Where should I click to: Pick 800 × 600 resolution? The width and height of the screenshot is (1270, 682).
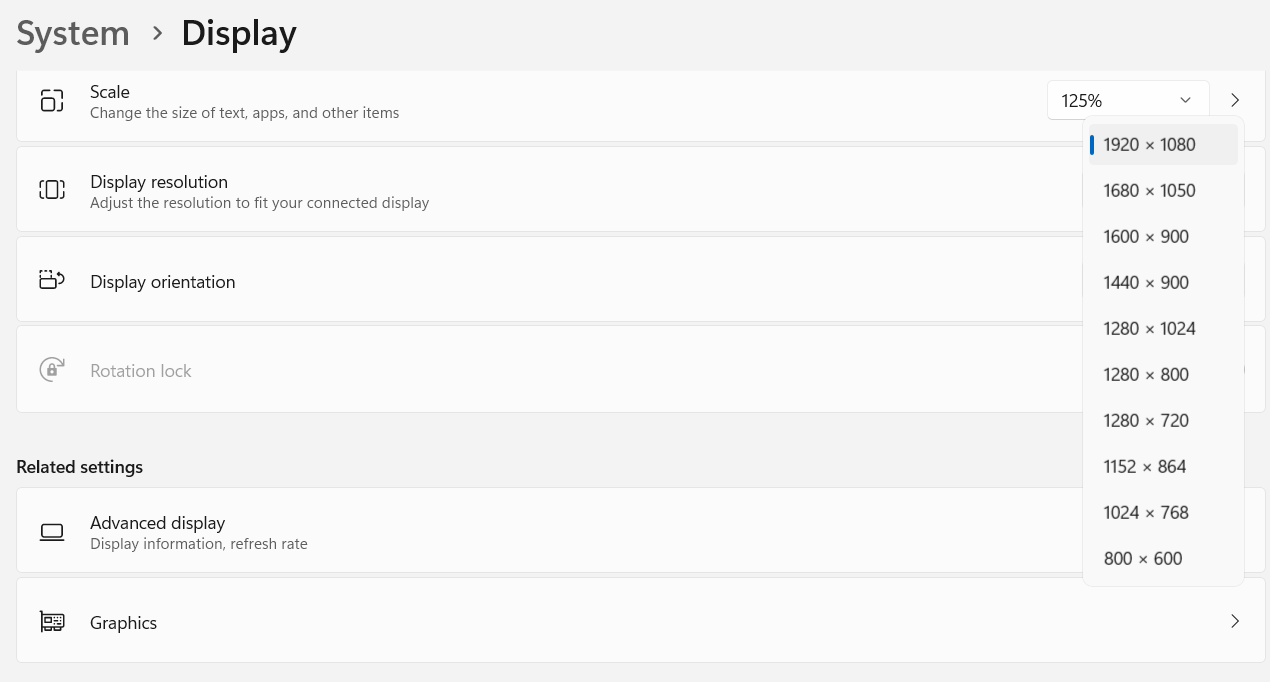1143,559
